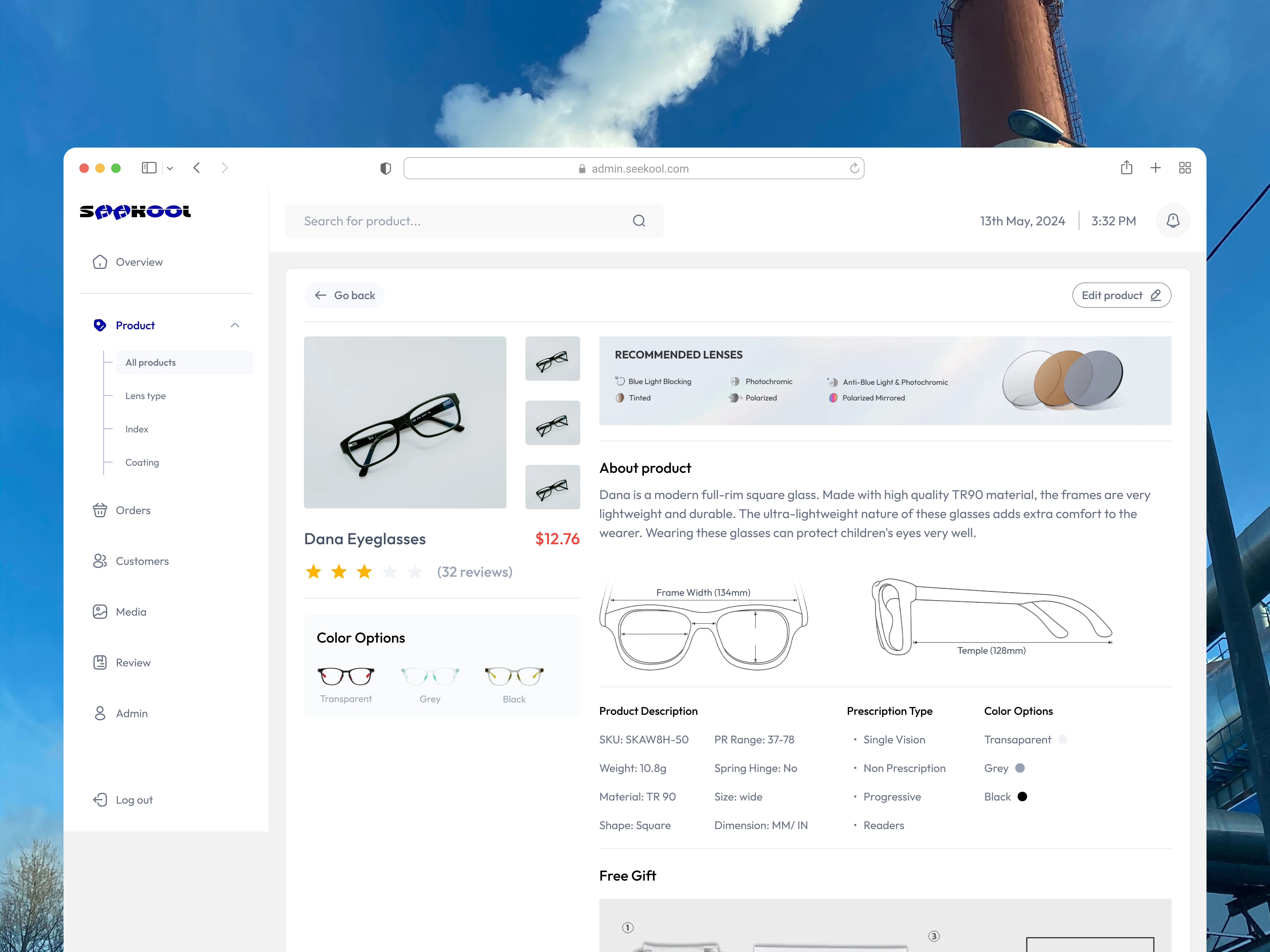Open a new tab with the plus icon
Screen dimensions: 1270x952
click(1156, 168)
